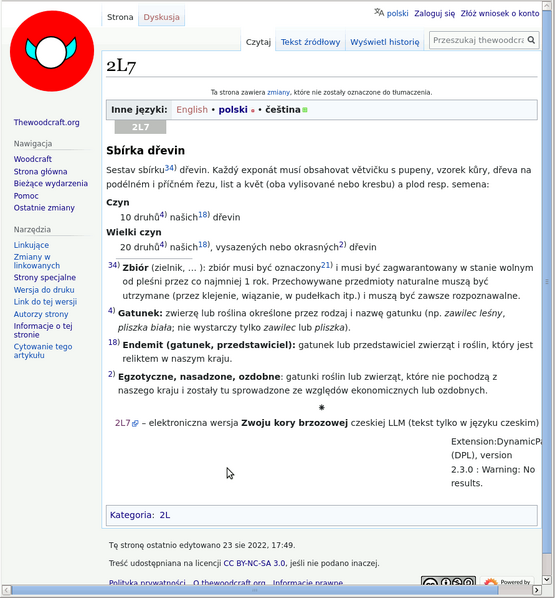
Task: Open Strona główna sidebar link
Action: 40,172
